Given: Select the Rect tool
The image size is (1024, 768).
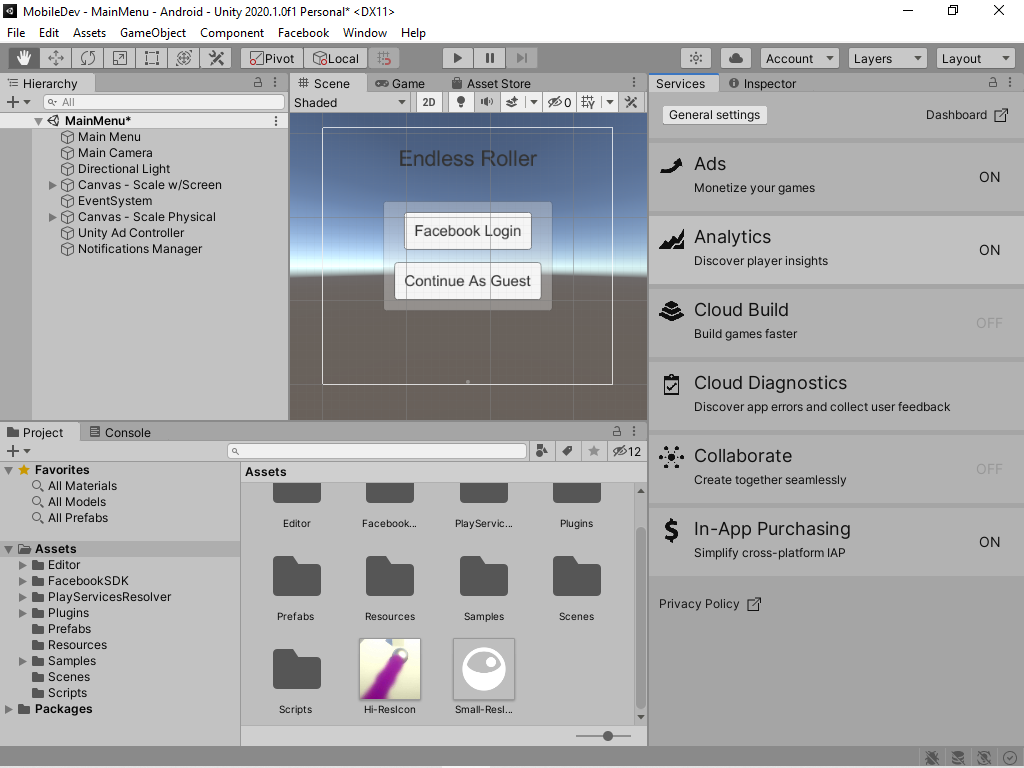Looking at the screenshot, I should coord(152,58).
